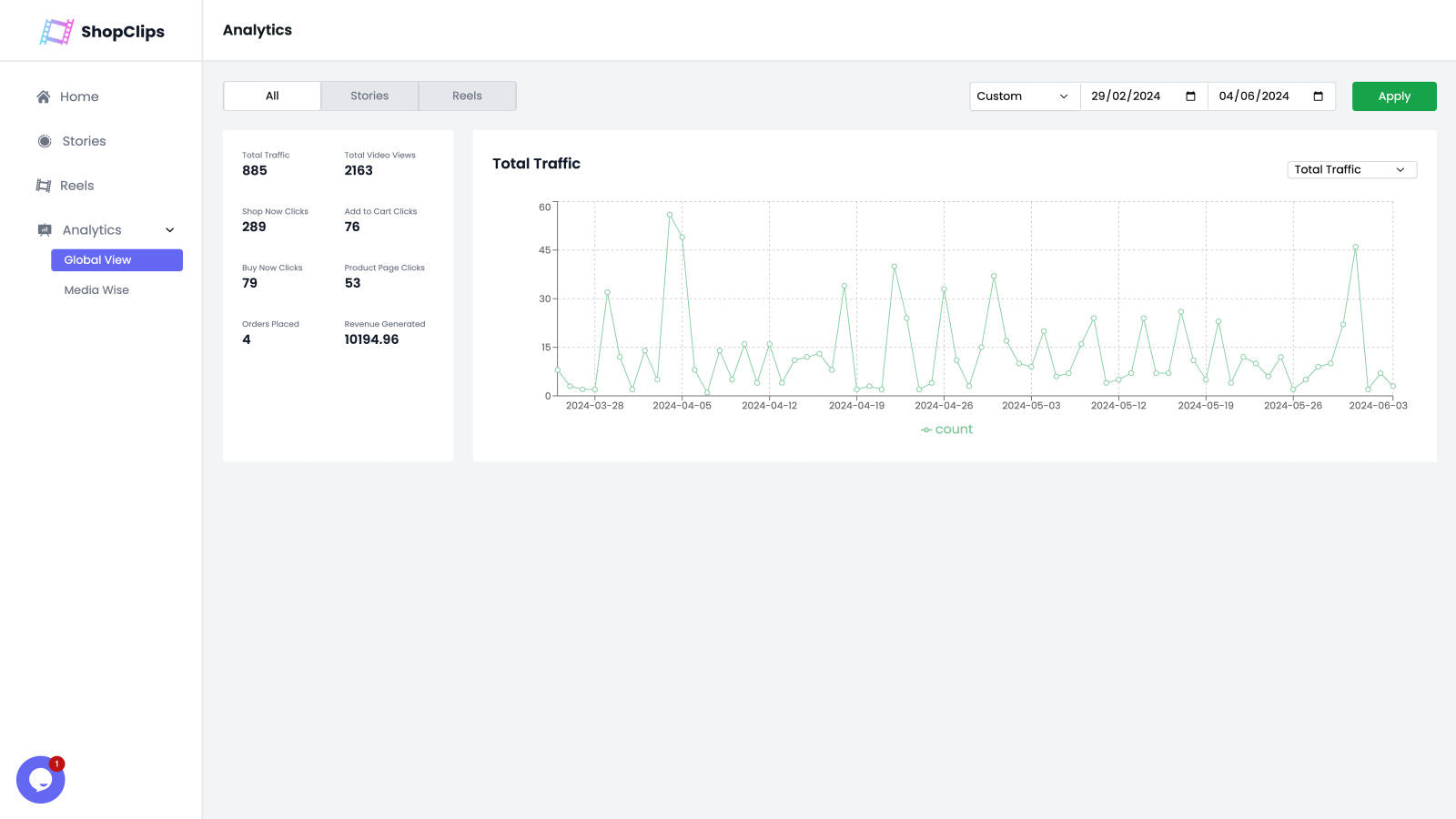This screenshot has height=819, width=1456.
Task: Toggle the count series in chart legend
Action: pyautogui.click(x=947, y=429)
